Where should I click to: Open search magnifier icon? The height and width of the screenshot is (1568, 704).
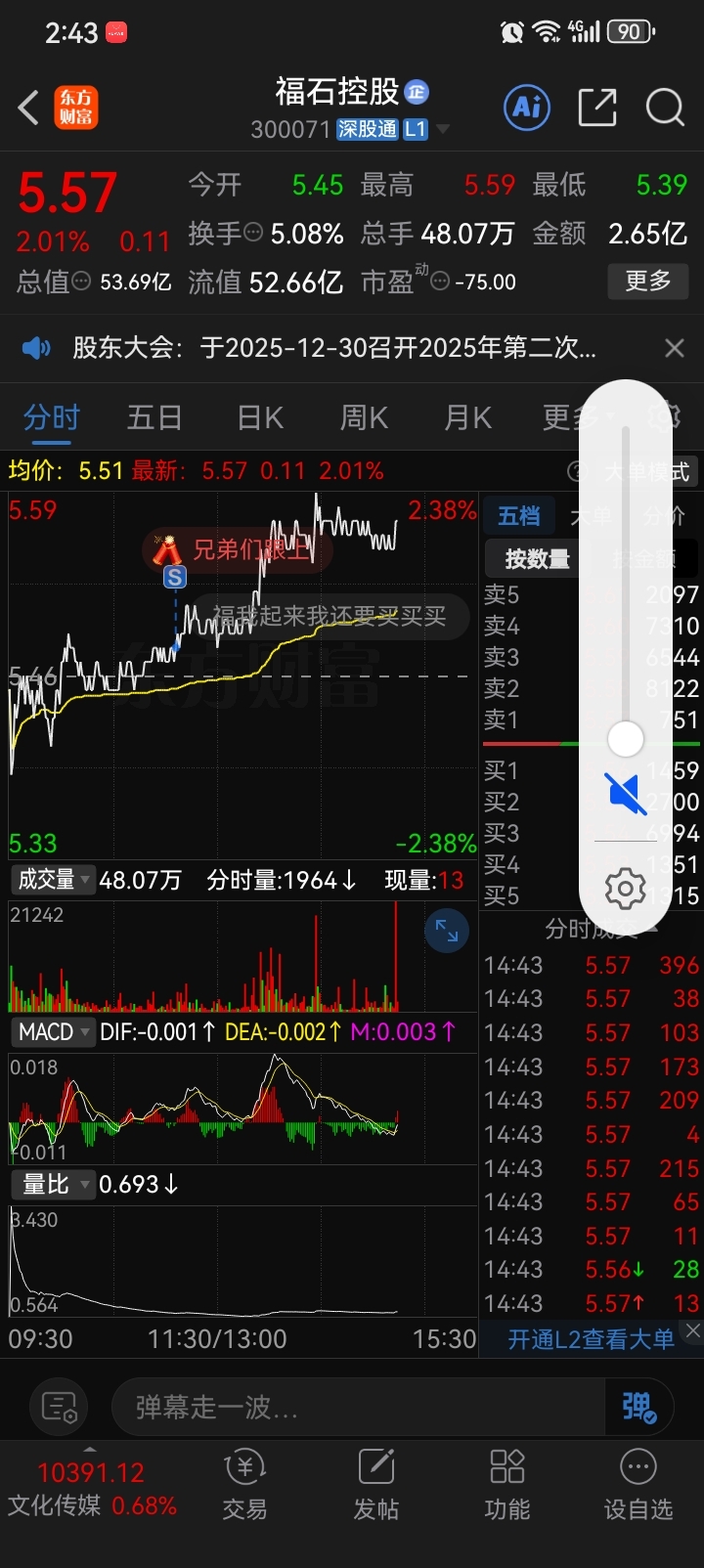(665, 108)
